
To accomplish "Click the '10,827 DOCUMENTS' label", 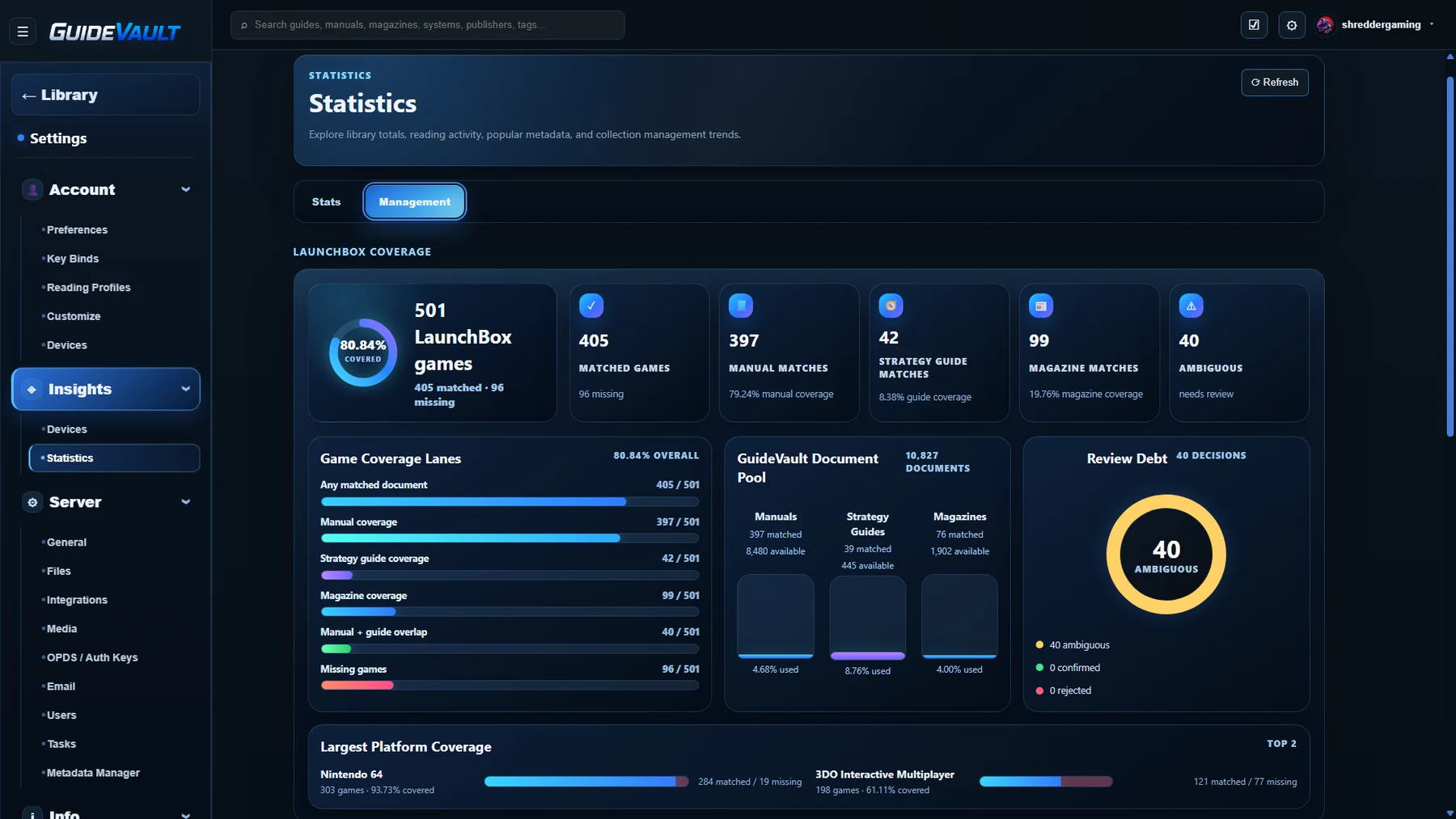I will point(938,462).
